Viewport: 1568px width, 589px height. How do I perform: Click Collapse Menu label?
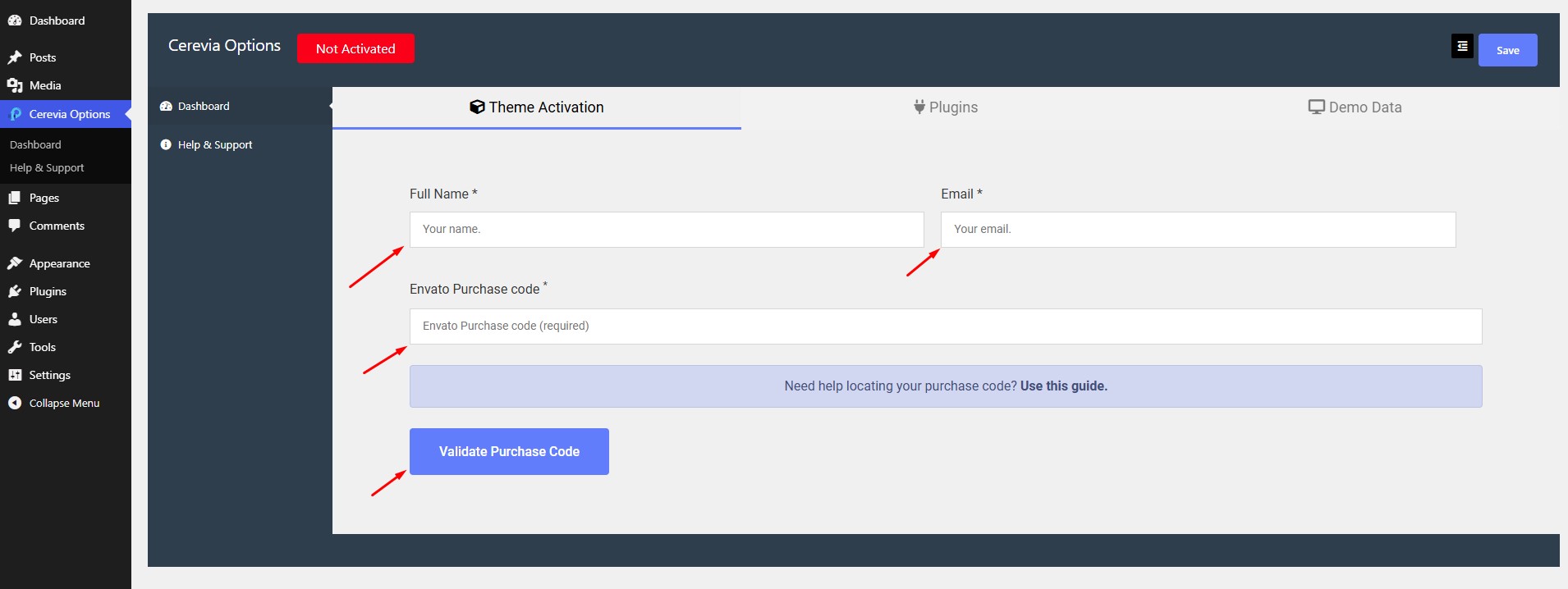coord(64,403)
